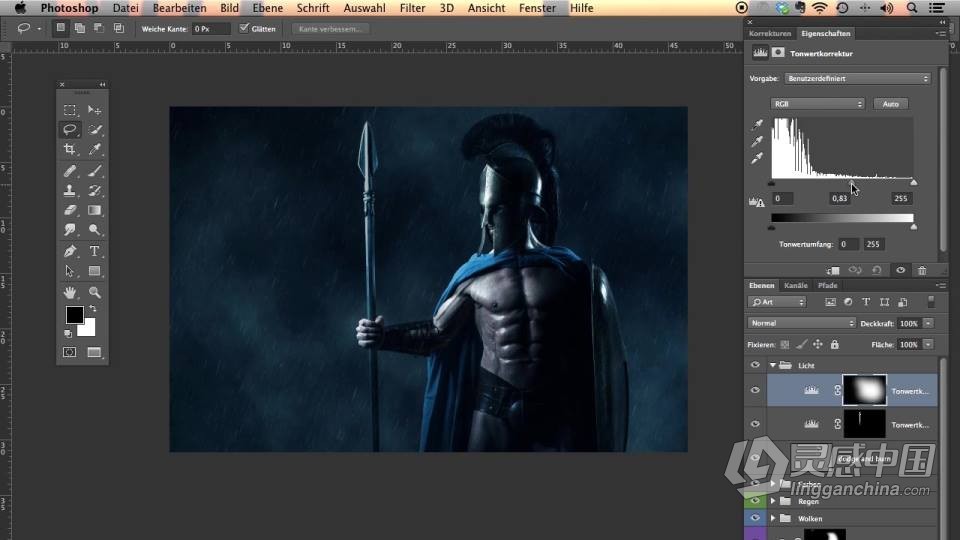This screenshot has height=540, width=960.
Task: Clip adjustment to layer below
Action: coord(833,270)
